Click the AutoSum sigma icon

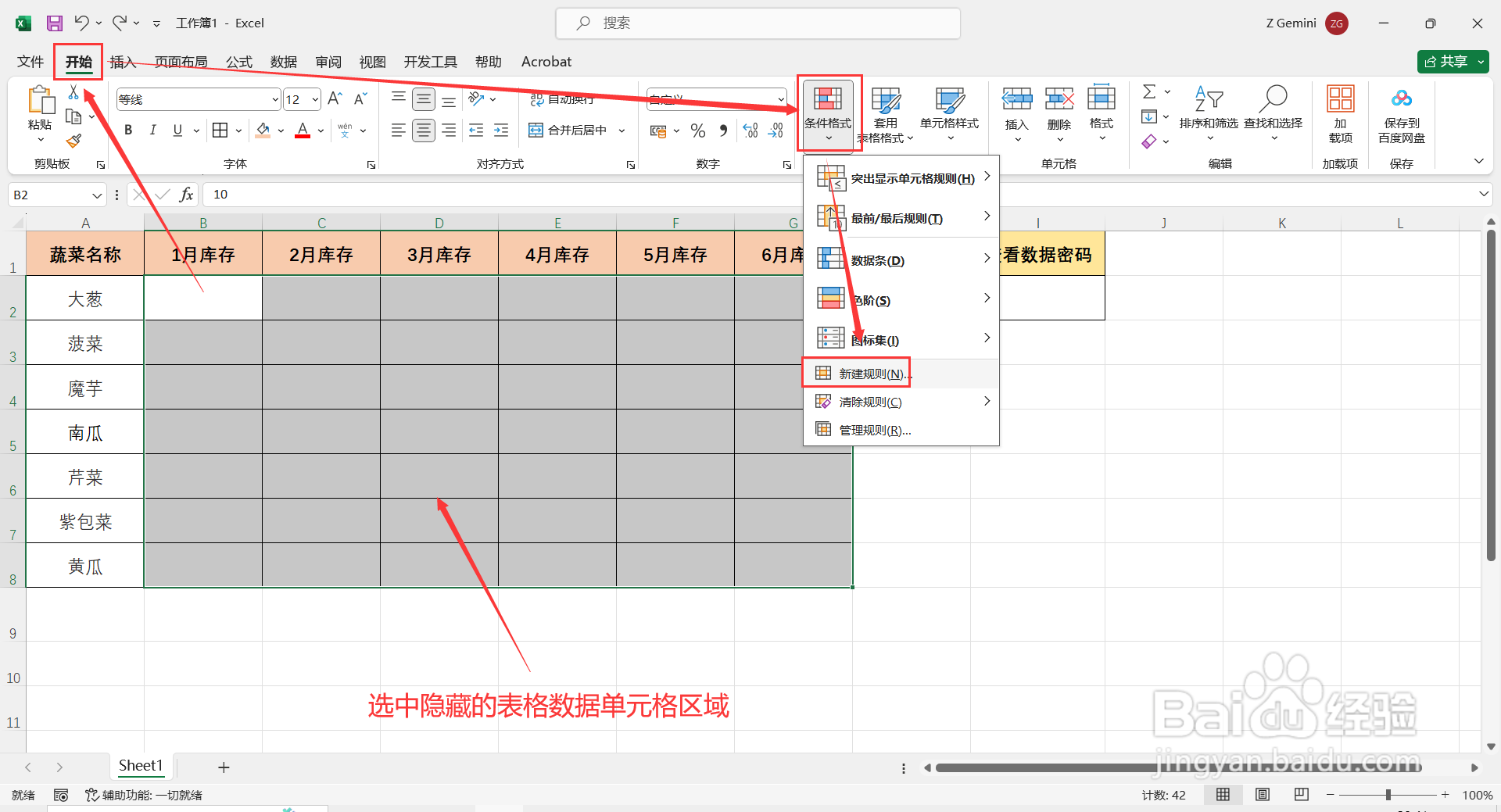pos(1149,92)
